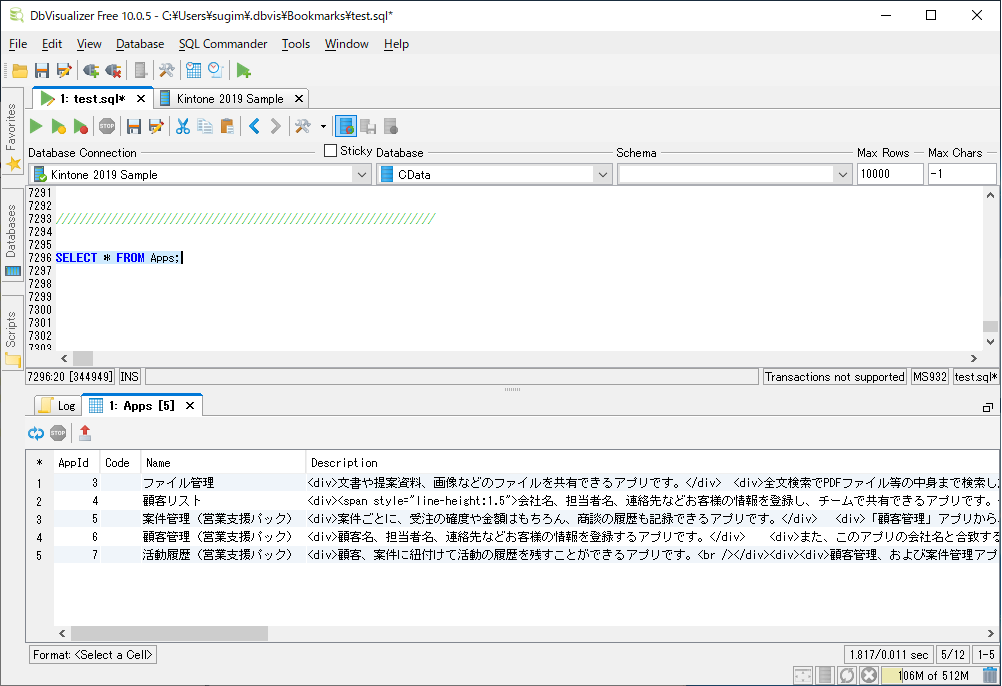Cut selection with the scissors icon
The width and height of the screenshot is (1002, 686).
183,126
